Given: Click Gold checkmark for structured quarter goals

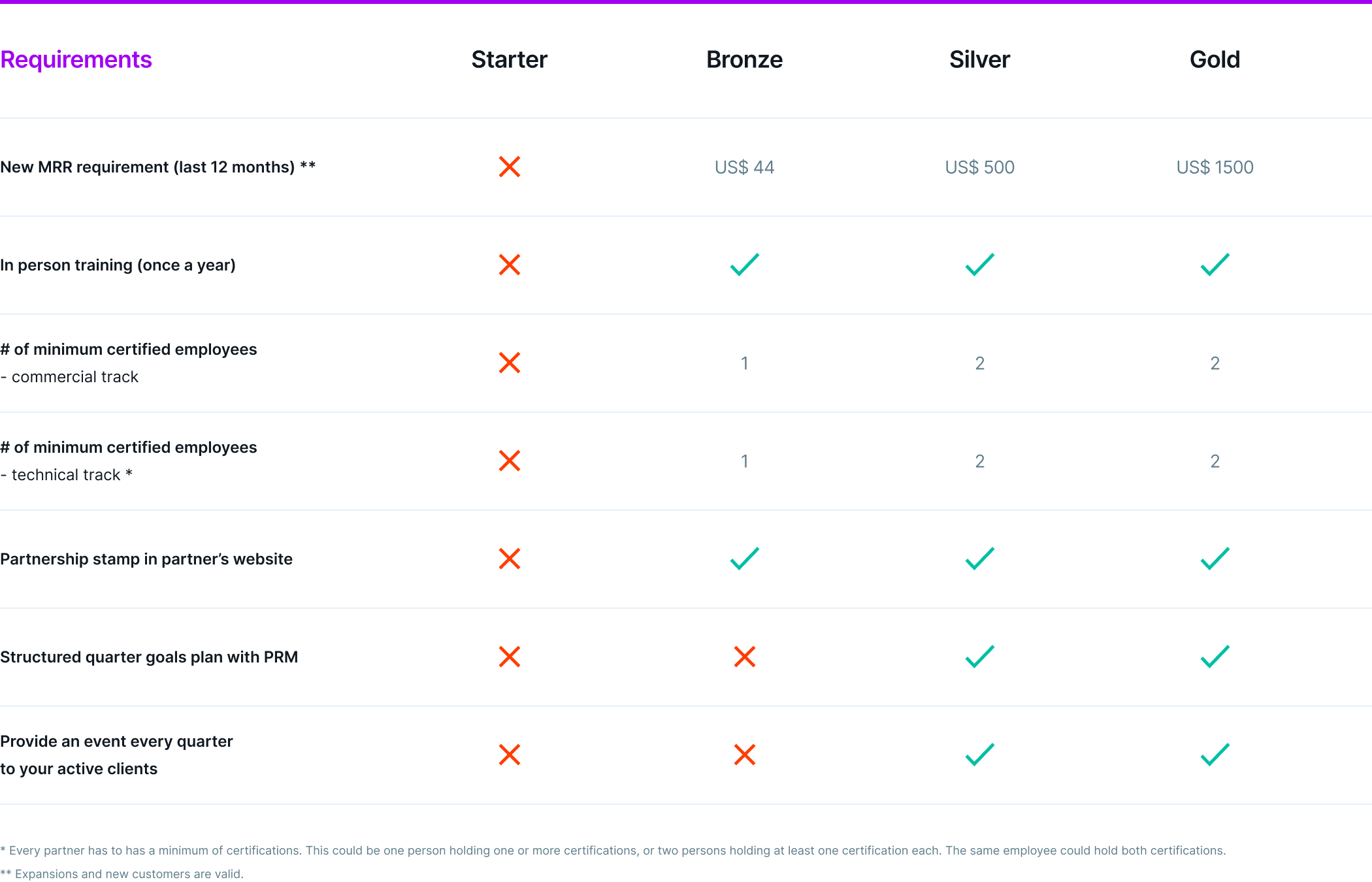Looking at the screenshot, I should pos(1215,657).
